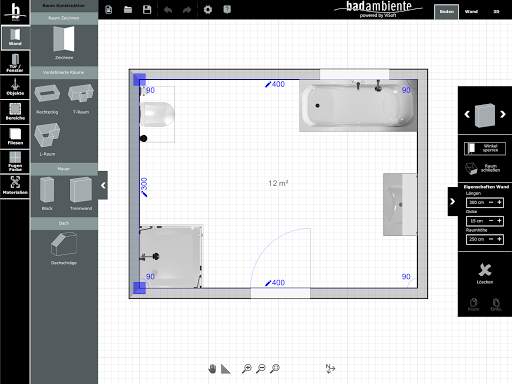This screenshot has width=512, height=384.
Task: Expand the right properties panel arrow
Action: click(x=452, y=201)
